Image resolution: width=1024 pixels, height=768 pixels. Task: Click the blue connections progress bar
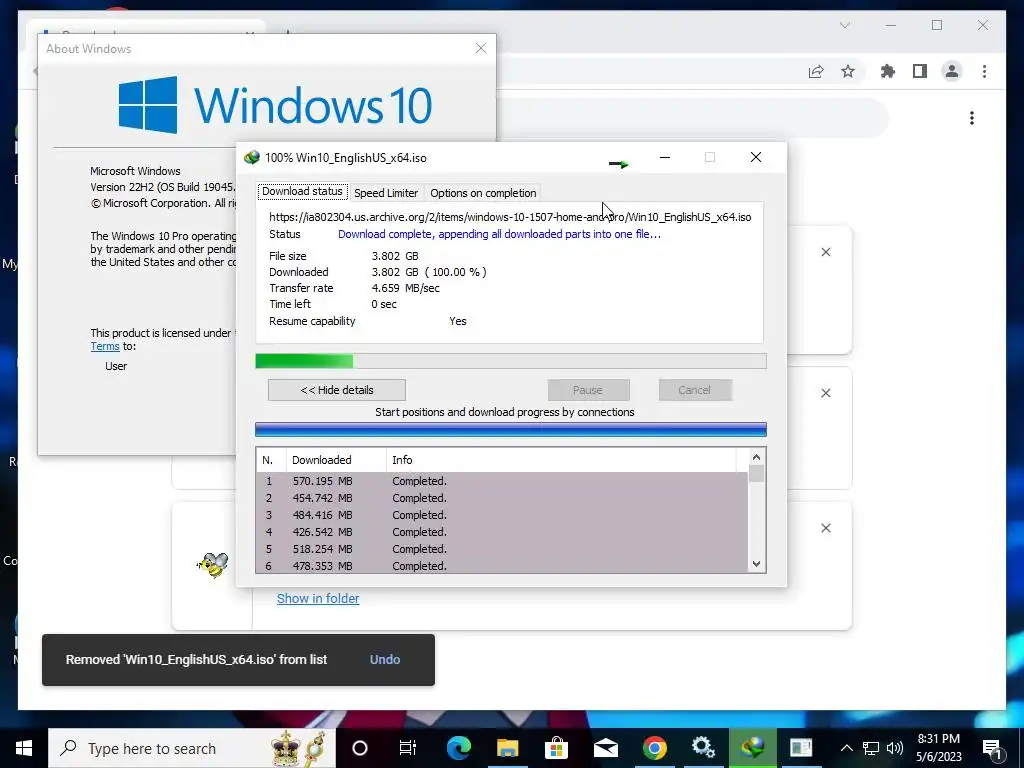click(x=511, y=429)
